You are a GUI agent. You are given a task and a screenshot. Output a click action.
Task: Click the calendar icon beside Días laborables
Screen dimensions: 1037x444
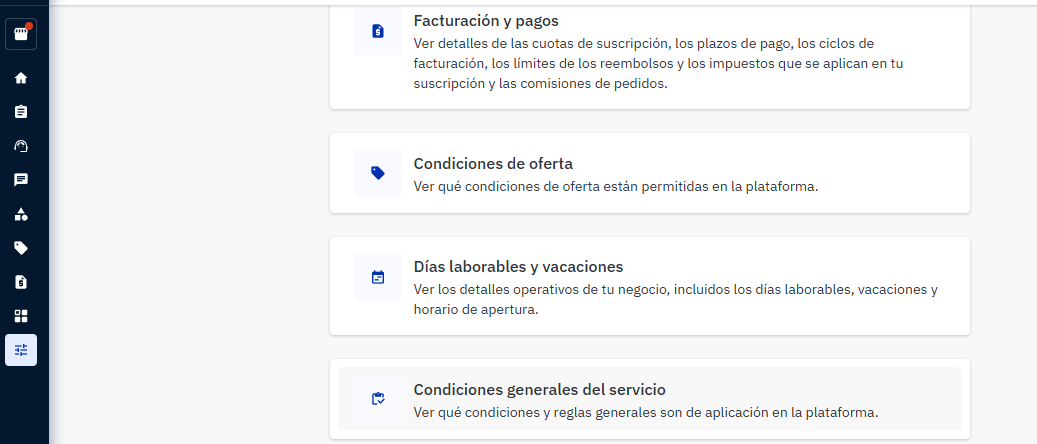[x=378, y=277]
